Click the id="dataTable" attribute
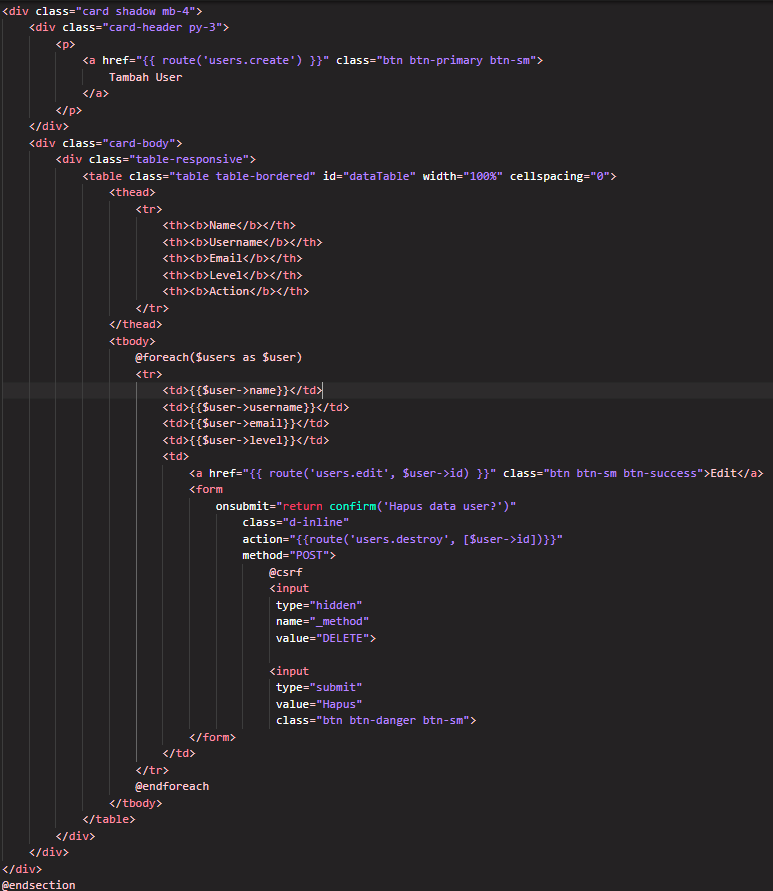Viewport: 773px width, 891px height. [369, 177]
